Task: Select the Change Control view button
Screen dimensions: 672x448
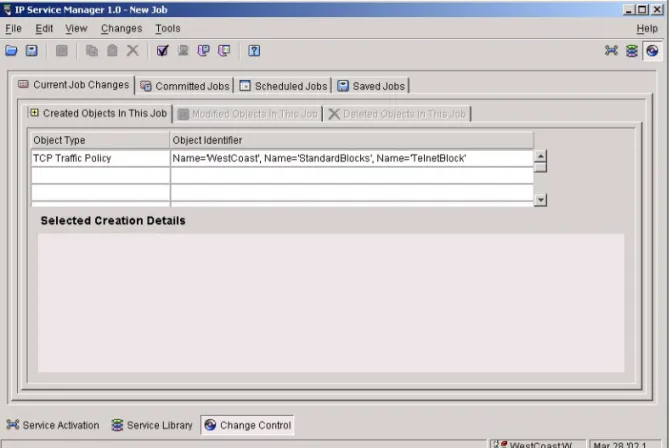Action: tap(247, 425)
